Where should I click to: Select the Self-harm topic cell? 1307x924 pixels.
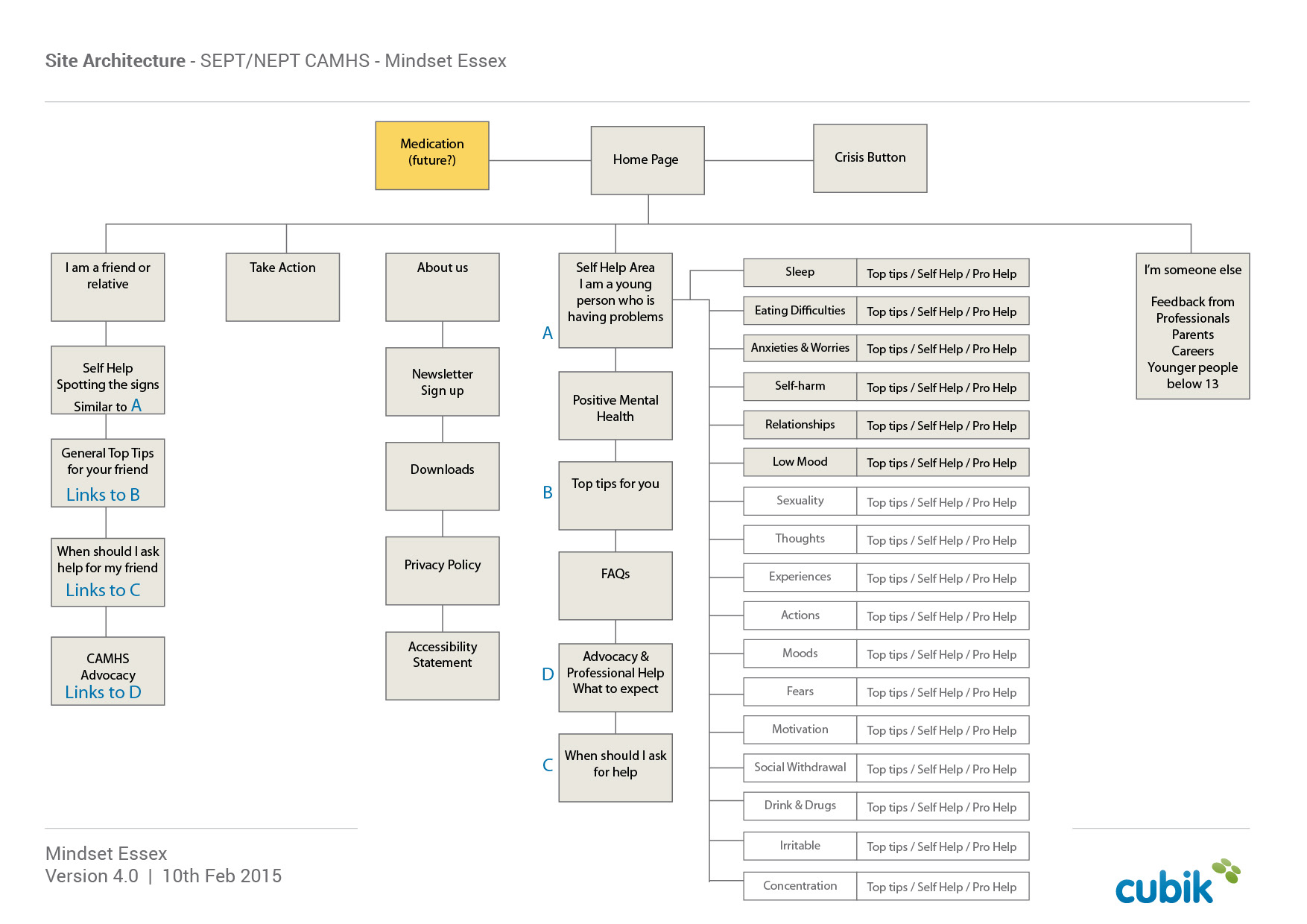coord(800,387)
